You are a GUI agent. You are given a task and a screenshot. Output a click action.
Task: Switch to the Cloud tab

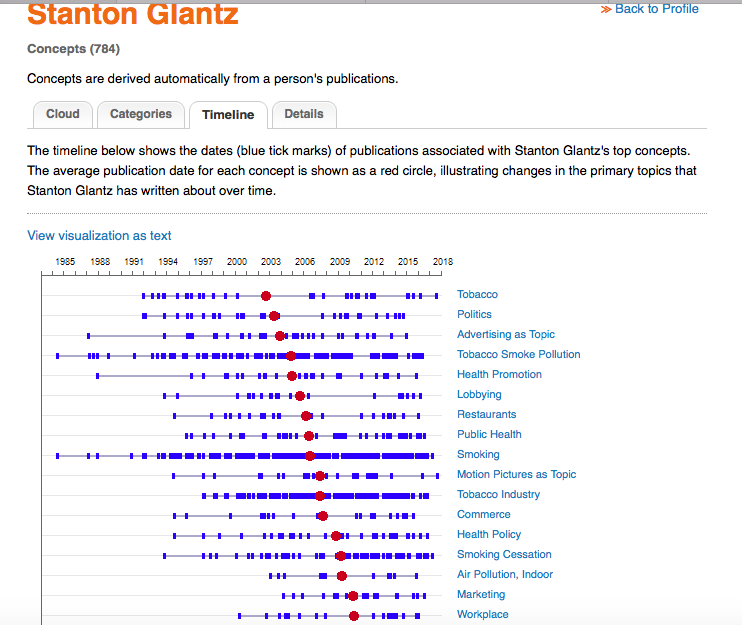point(62,115)
